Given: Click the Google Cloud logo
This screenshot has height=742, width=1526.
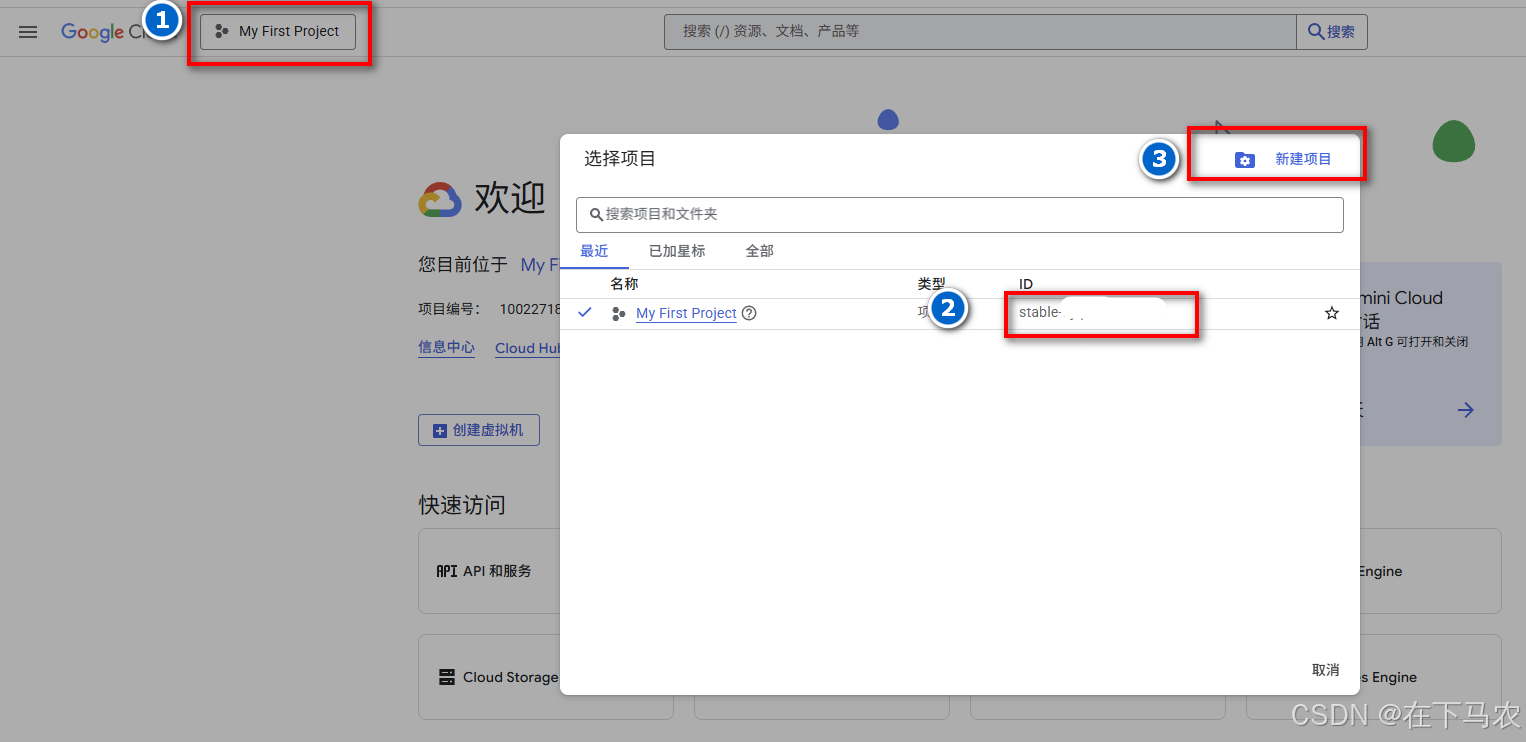Looking at the screenshot, I should tap(105, 32).
